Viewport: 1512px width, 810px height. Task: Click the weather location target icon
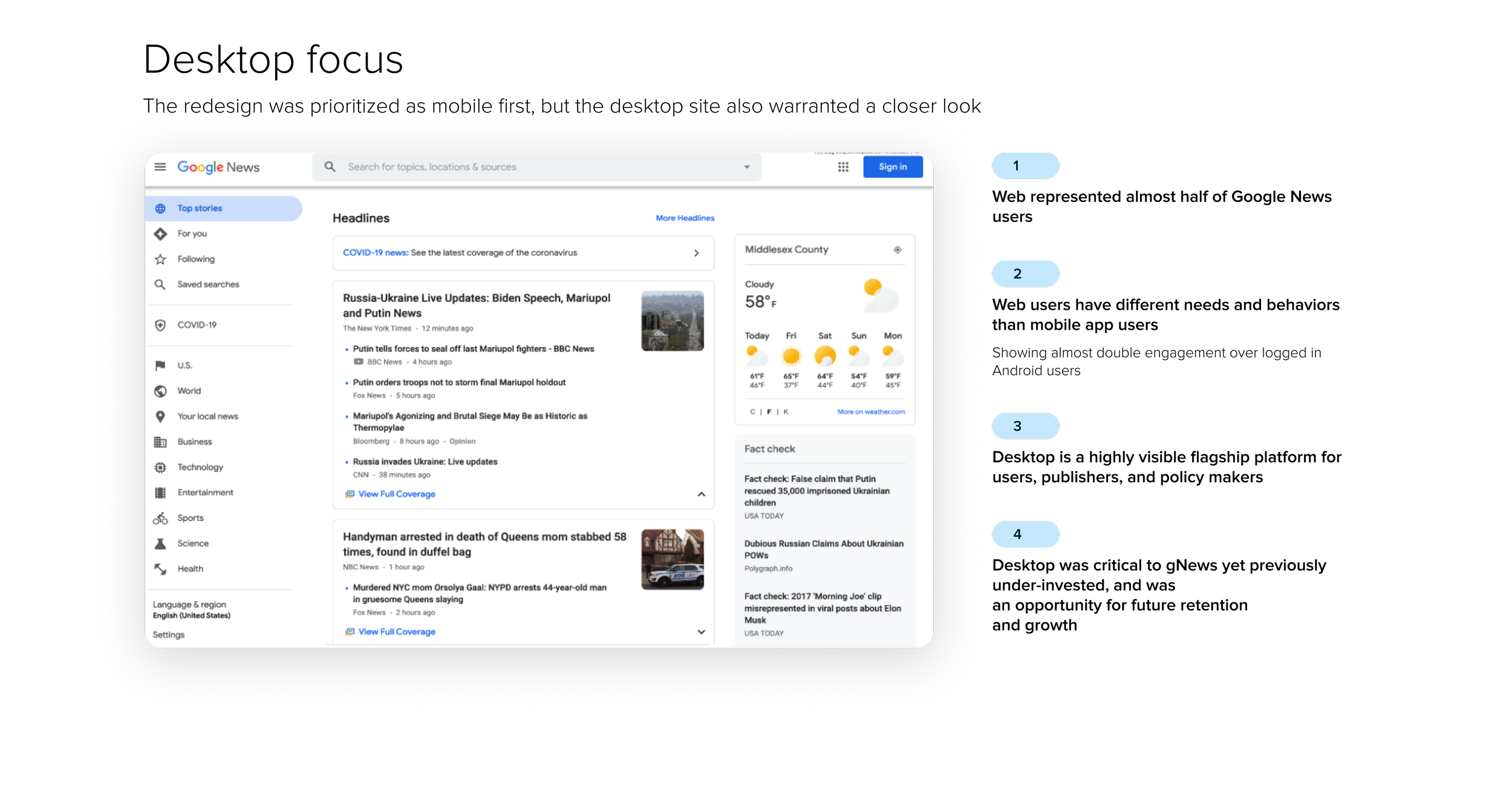click(x=898, y=250)
